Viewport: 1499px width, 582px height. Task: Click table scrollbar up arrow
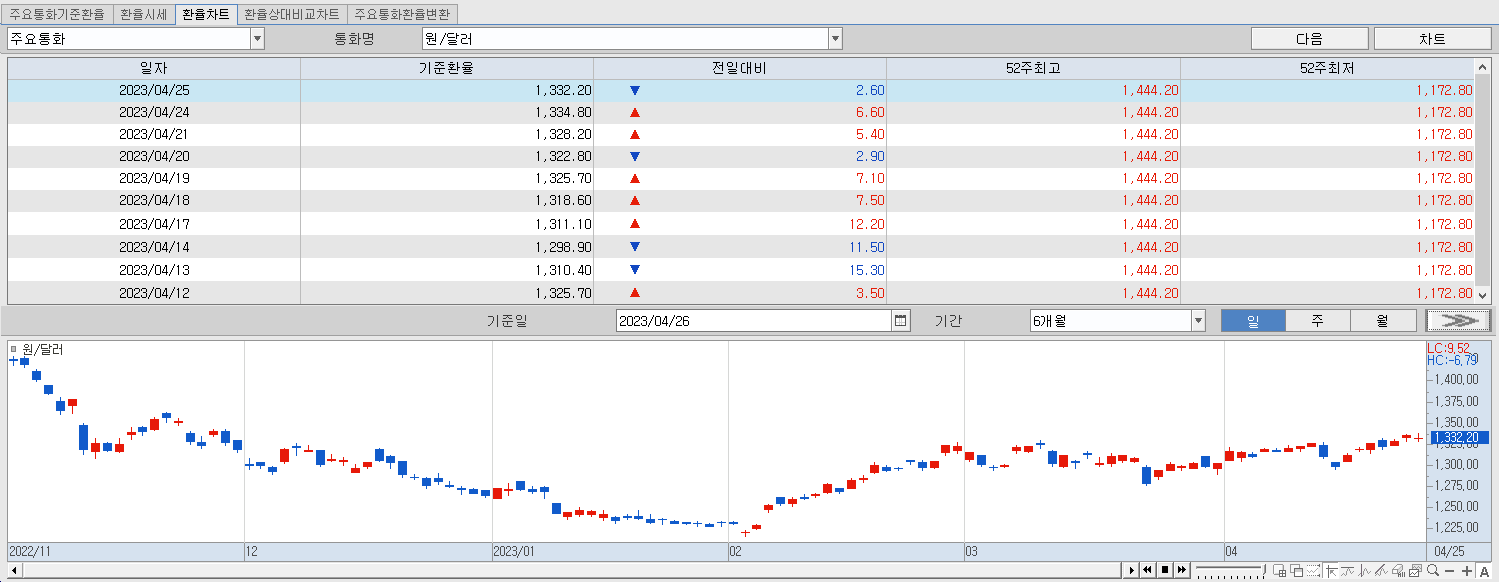(1482, 66)
